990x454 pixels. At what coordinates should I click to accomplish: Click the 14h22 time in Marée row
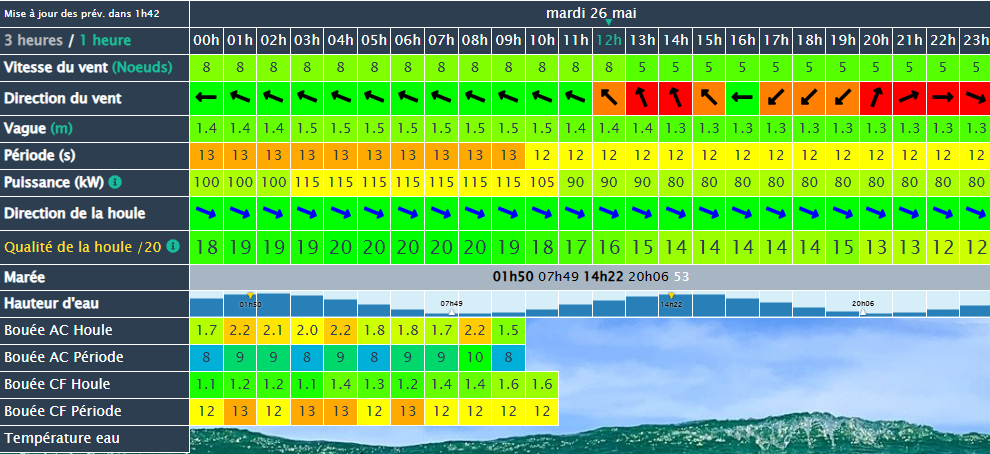click(x=604, y=277)
